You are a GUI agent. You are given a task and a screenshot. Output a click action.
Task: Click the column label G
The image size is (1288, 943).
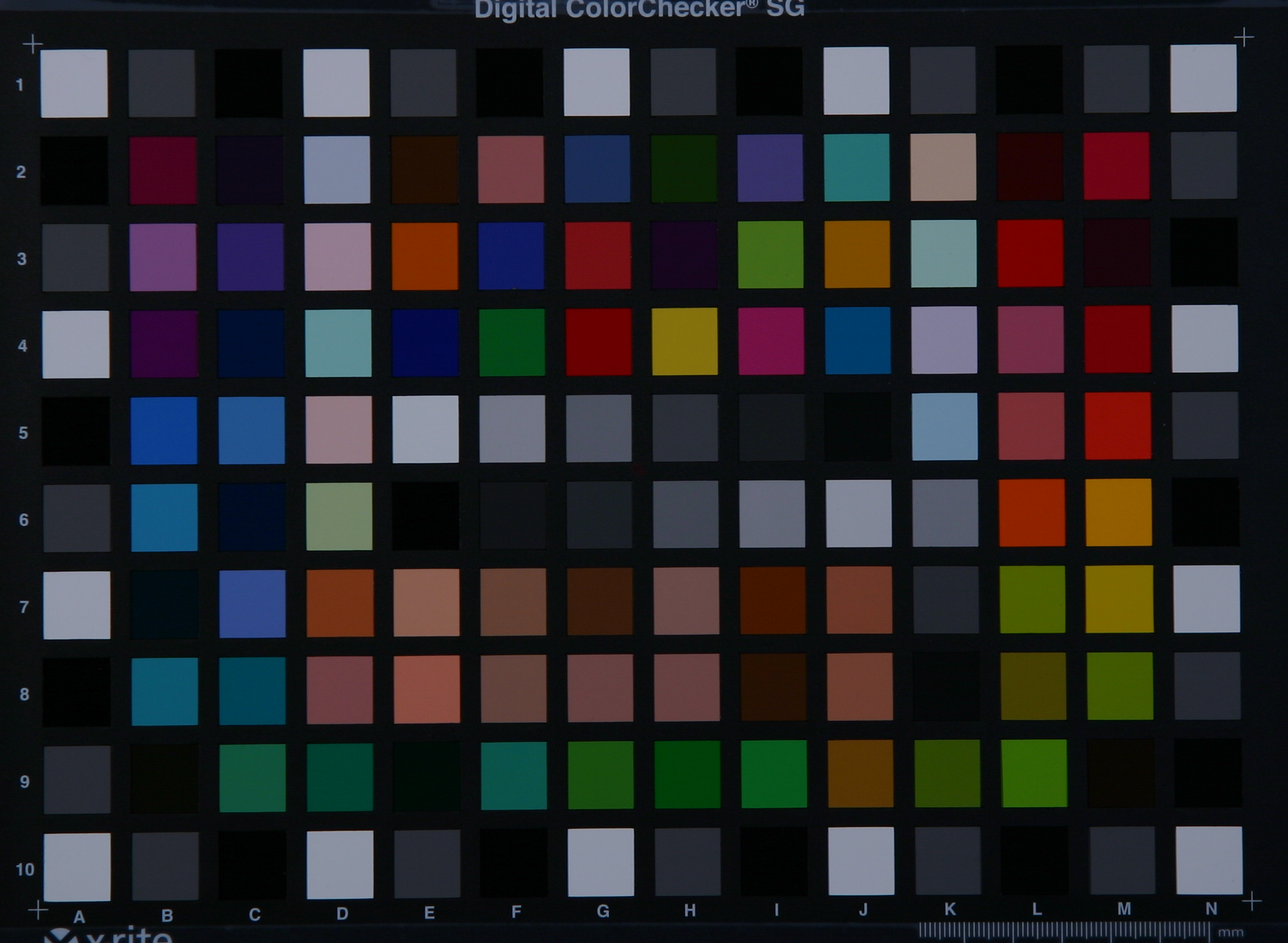point(603,912)
